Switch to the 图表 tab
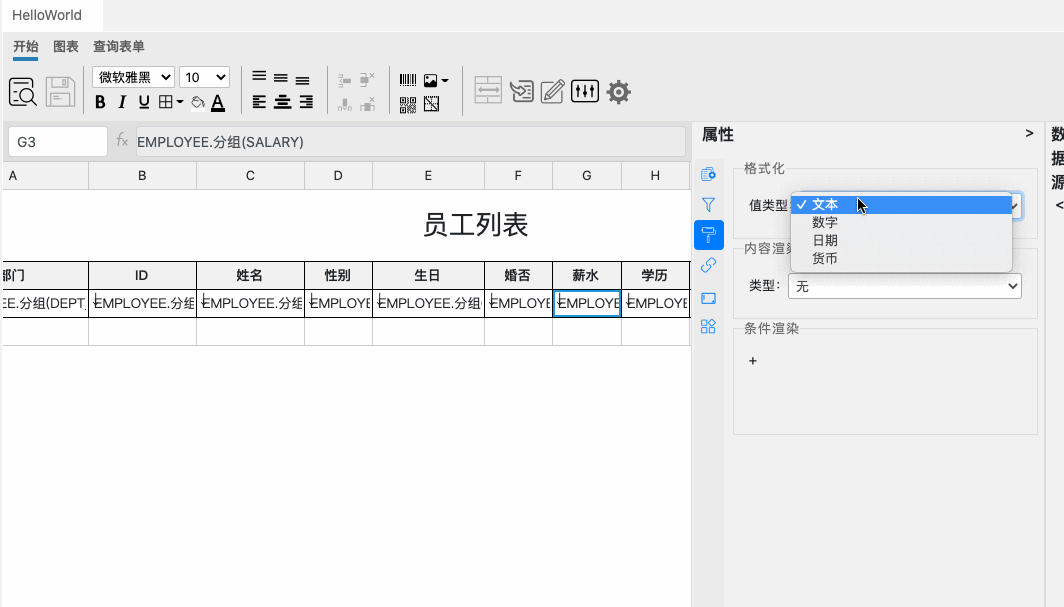 coord(66,46)
